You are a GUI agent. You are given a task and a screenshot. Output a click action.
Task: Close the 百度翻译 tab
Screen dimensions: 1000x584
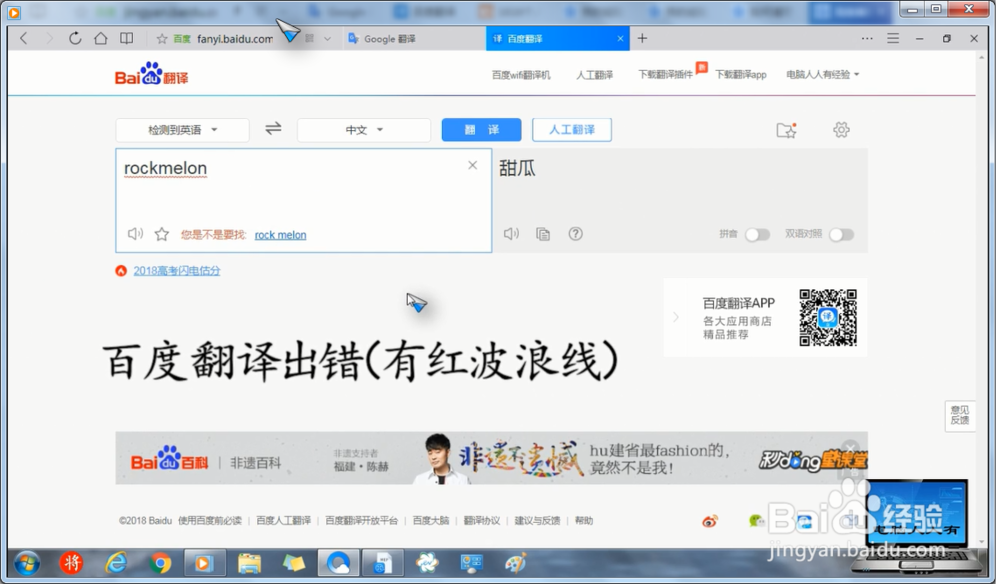pos(620,39)
